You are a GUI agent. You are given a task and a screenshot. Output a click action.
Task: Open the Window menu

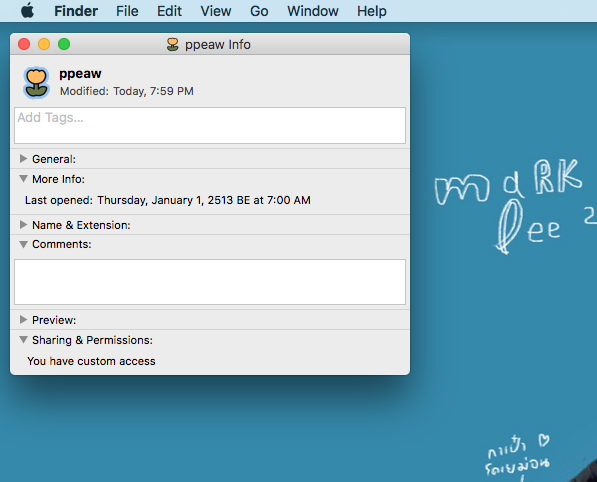[x=313, y=11]
